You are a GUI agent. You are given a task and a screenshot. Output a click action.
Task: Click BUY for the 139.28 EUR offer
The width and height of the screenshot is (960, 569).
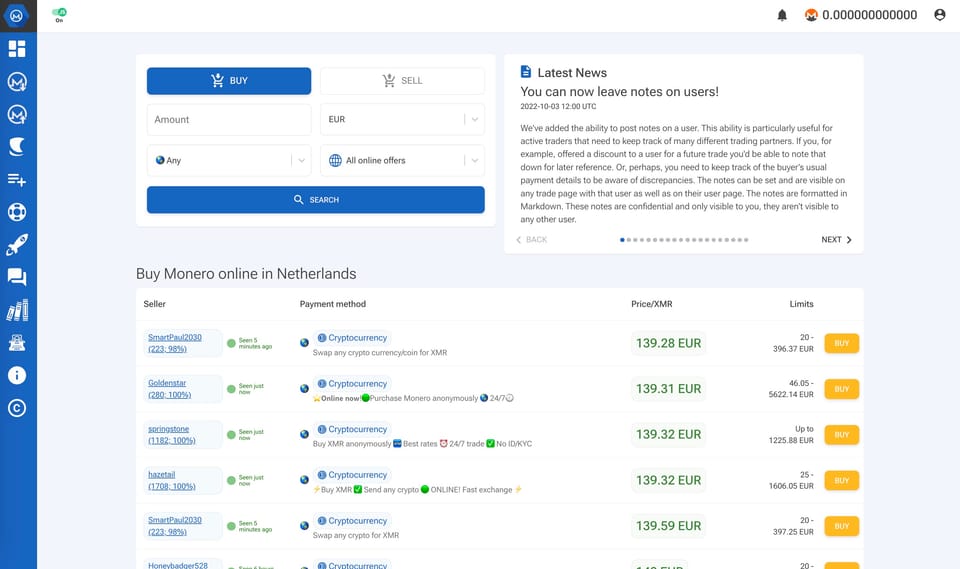click(x=841, y=344)
